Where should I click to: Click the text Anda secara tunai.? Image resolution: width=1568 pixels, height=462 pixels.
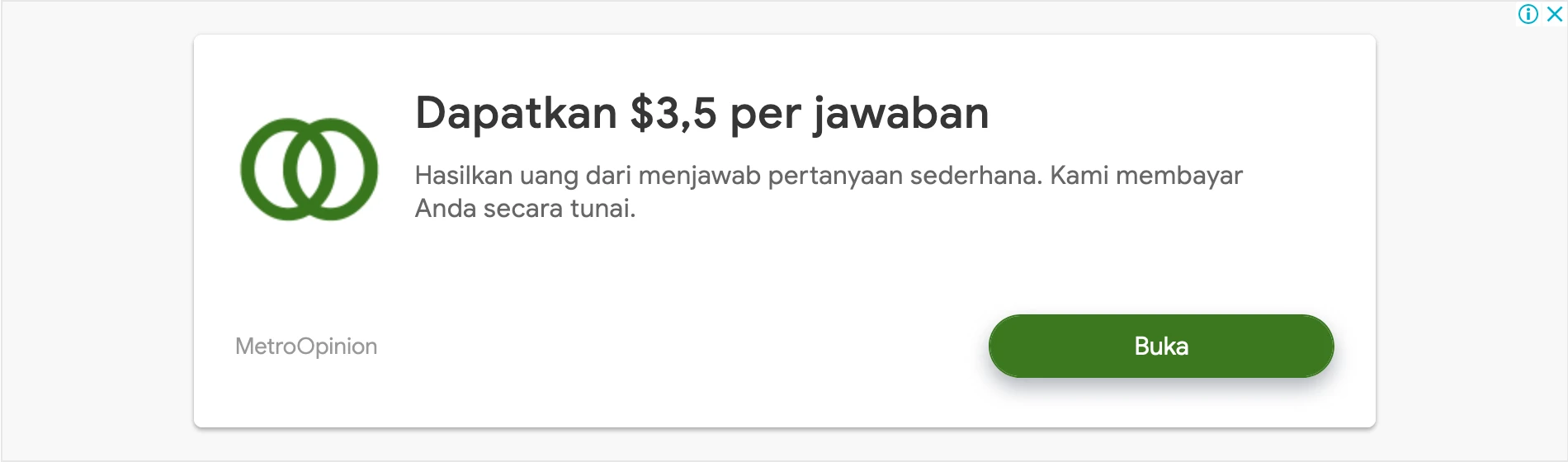tap(526, 209)
